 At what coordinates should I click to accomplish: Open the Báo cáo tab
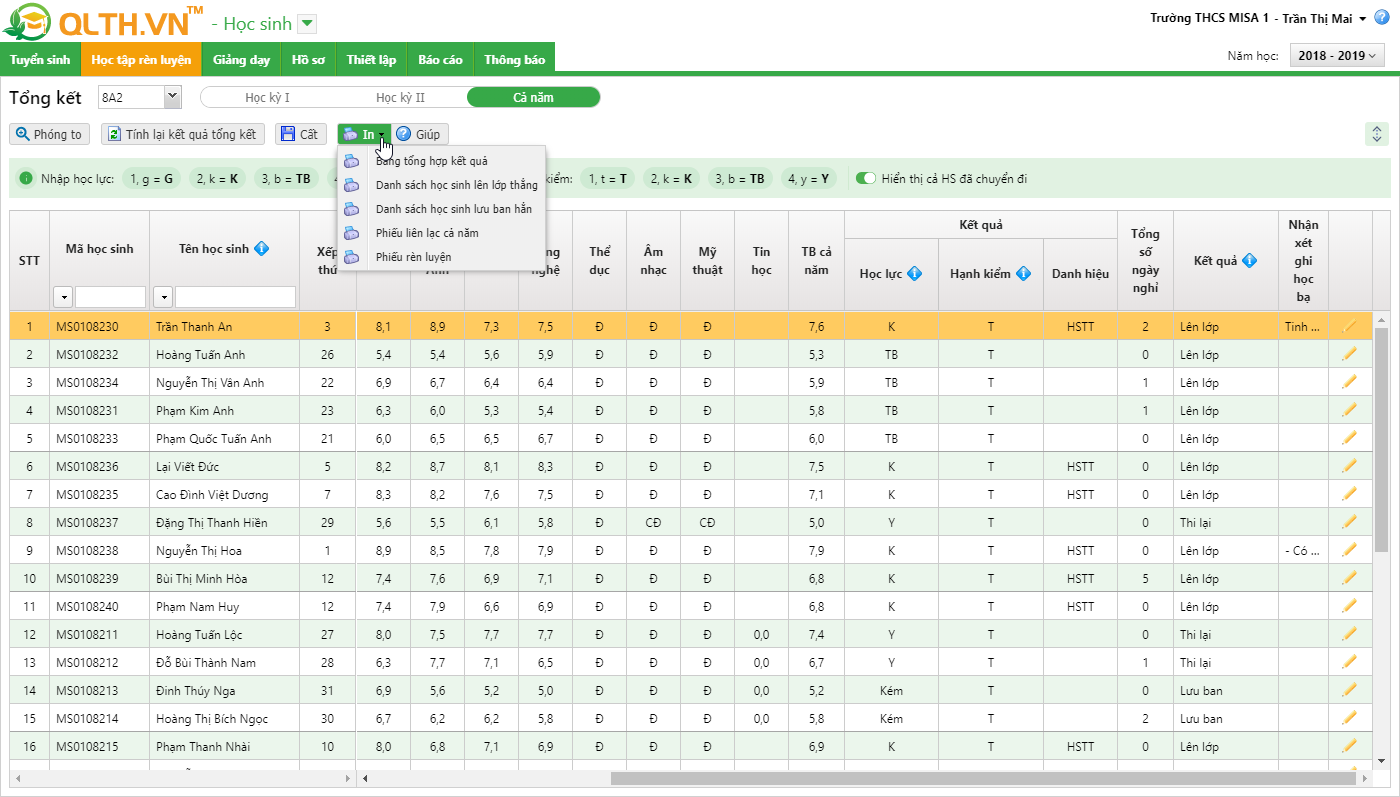click(x=440, y=60)
